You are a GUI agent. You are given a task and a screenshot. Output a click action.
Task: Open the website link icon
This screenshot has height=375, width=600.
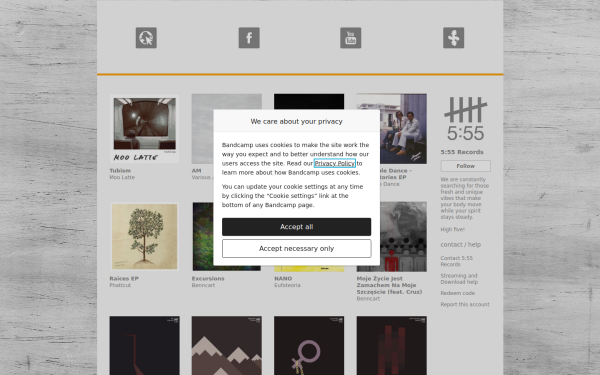146,38
